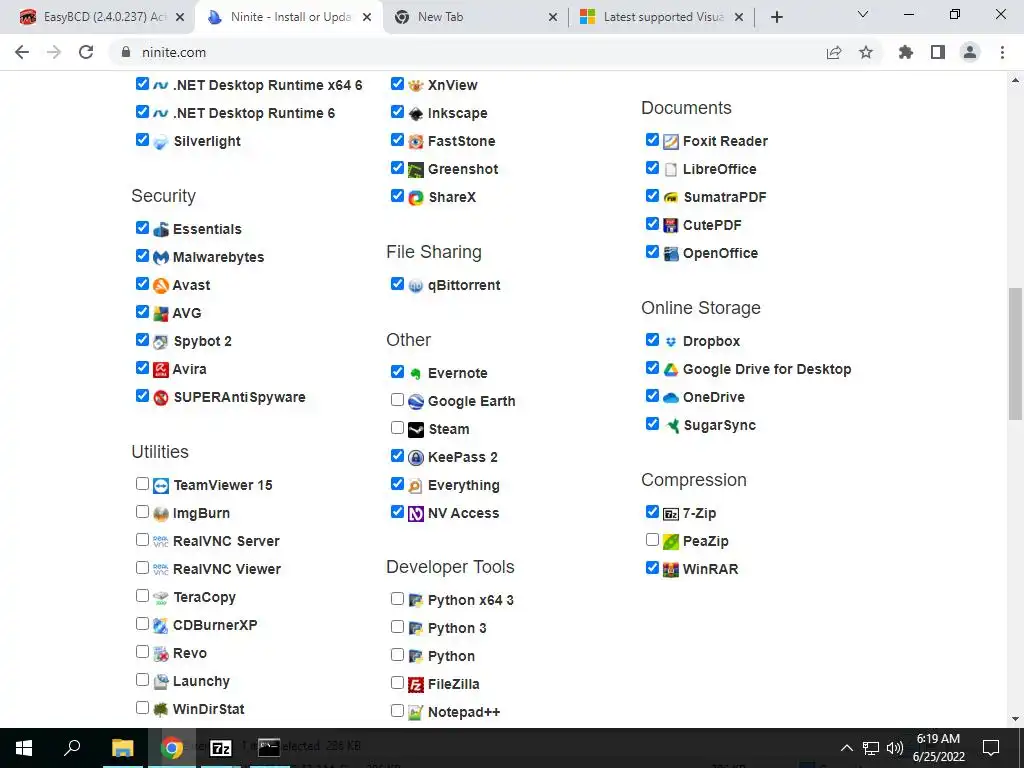
Task: Switch to Latest supported Visual tab
Action: pos(662,17)
